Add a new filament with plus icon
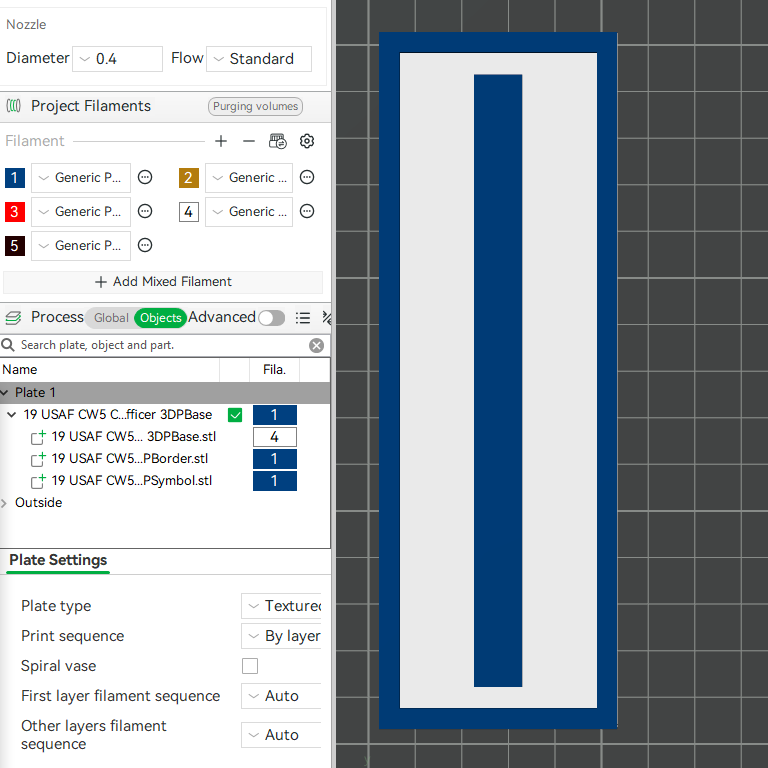768x768 pixels. pos(221,141)
